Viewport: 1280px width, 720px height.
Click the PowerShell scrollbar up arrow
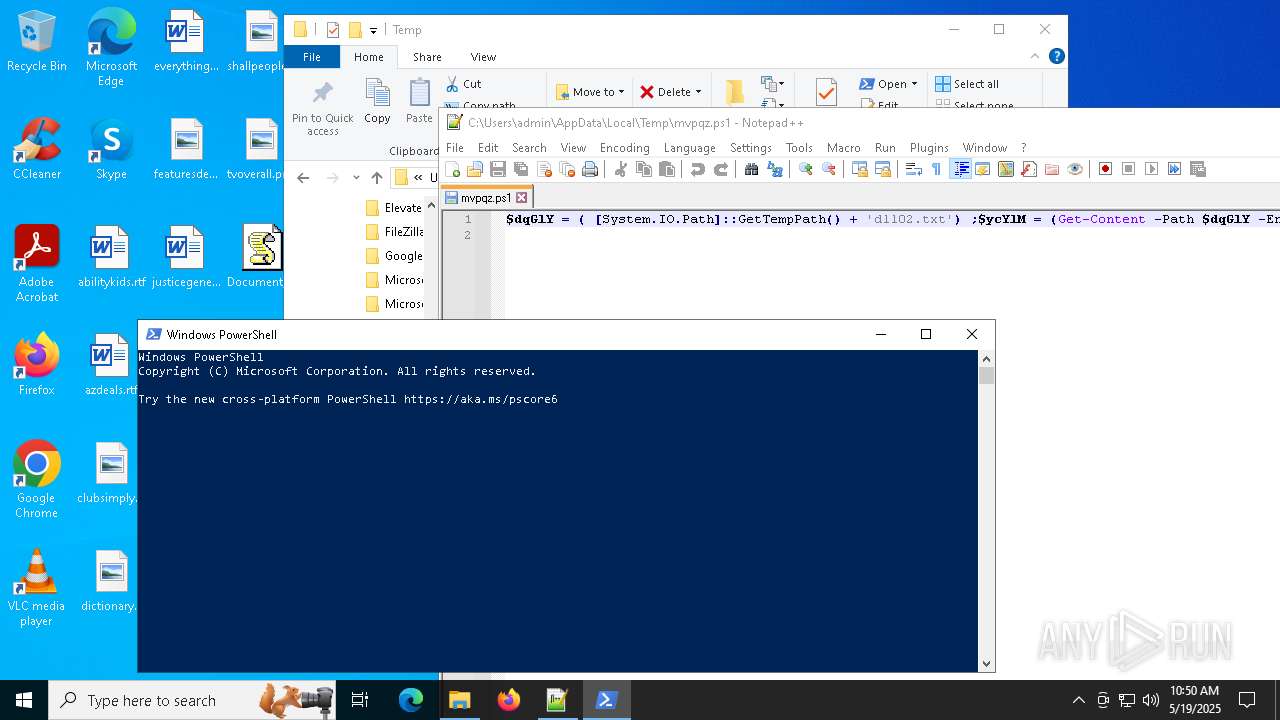987,358
